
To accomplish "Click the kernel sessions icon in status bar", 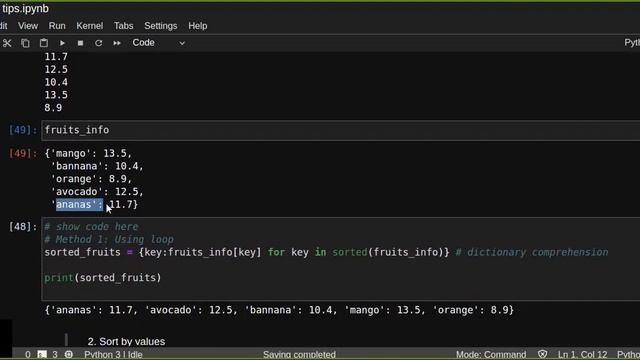I will coord(69,355).
